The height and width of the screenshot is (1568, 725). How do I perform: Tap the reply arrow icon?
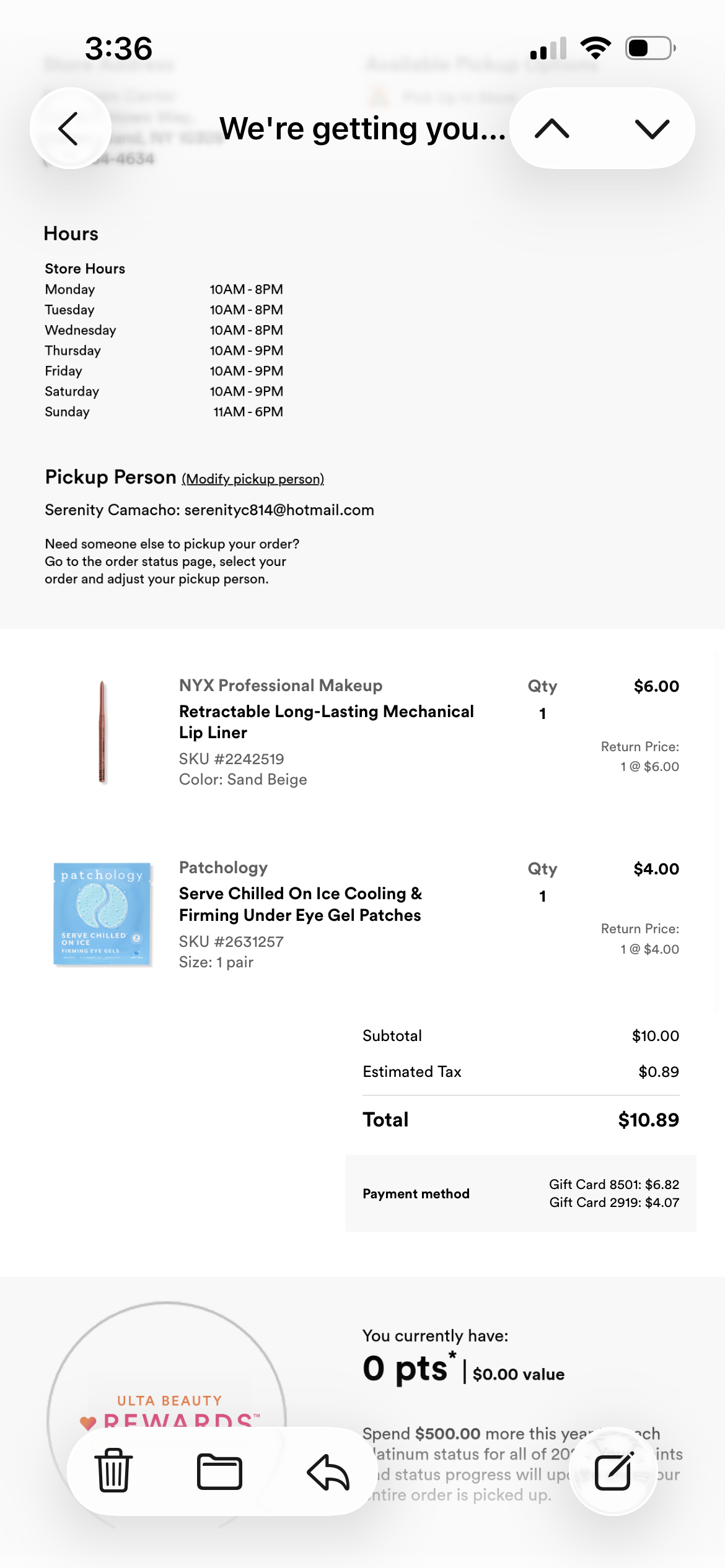pos(328,1471)
